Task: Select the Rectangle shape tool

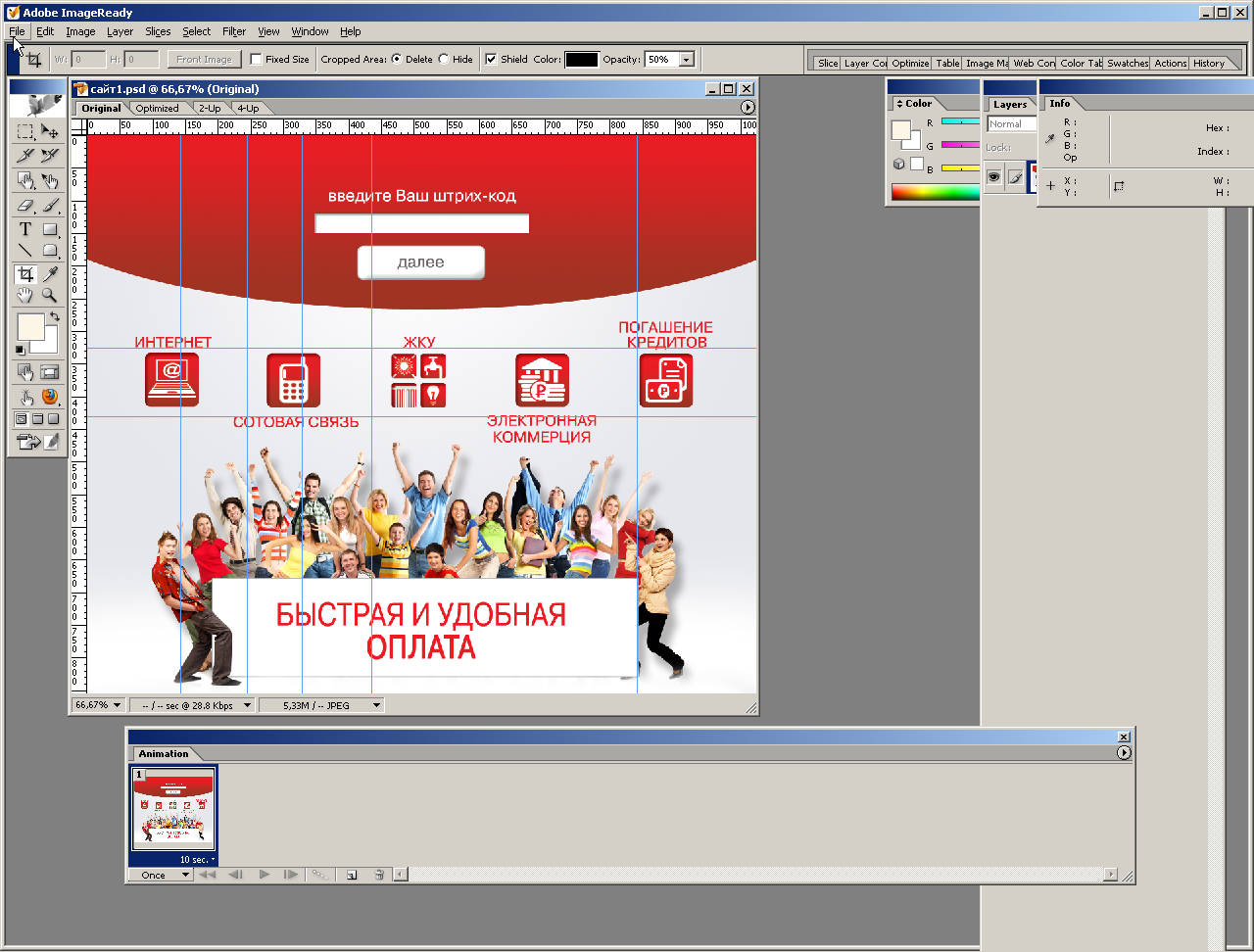Action: tap(50, 230)
